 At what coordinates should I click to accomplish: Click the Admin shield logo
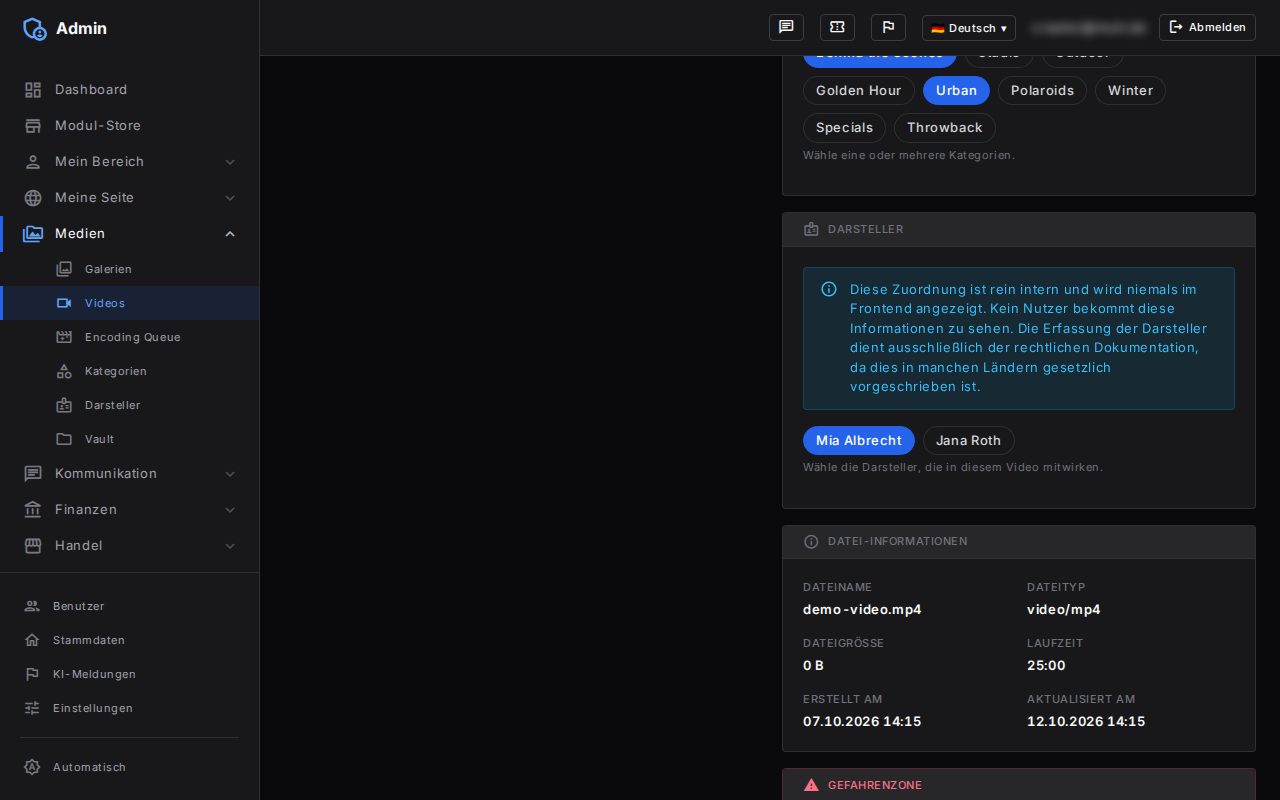(x=34, y=28)
